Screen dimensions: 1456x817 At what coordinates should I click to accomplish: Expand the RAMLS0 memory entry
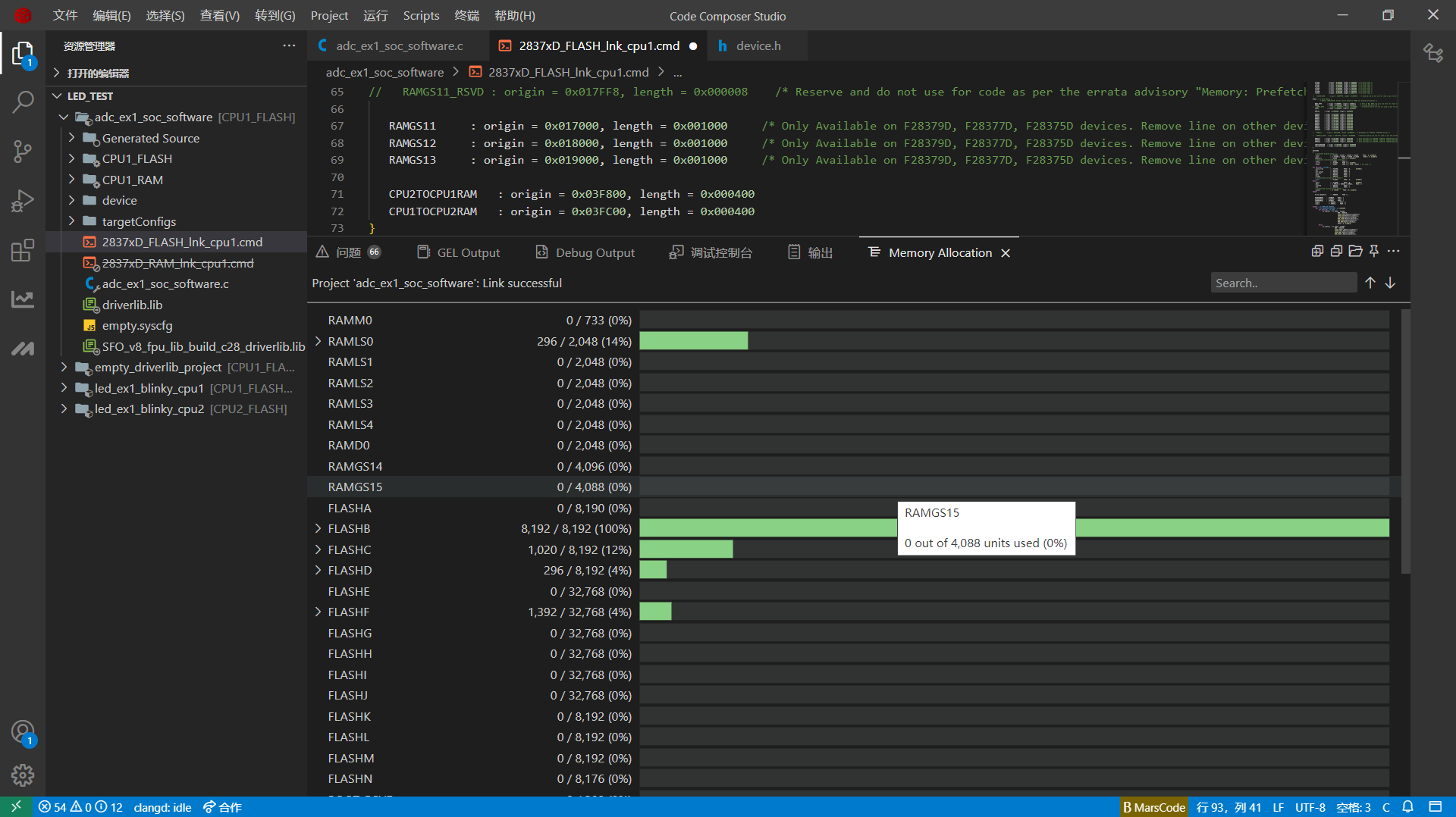[x=318, y=341]
